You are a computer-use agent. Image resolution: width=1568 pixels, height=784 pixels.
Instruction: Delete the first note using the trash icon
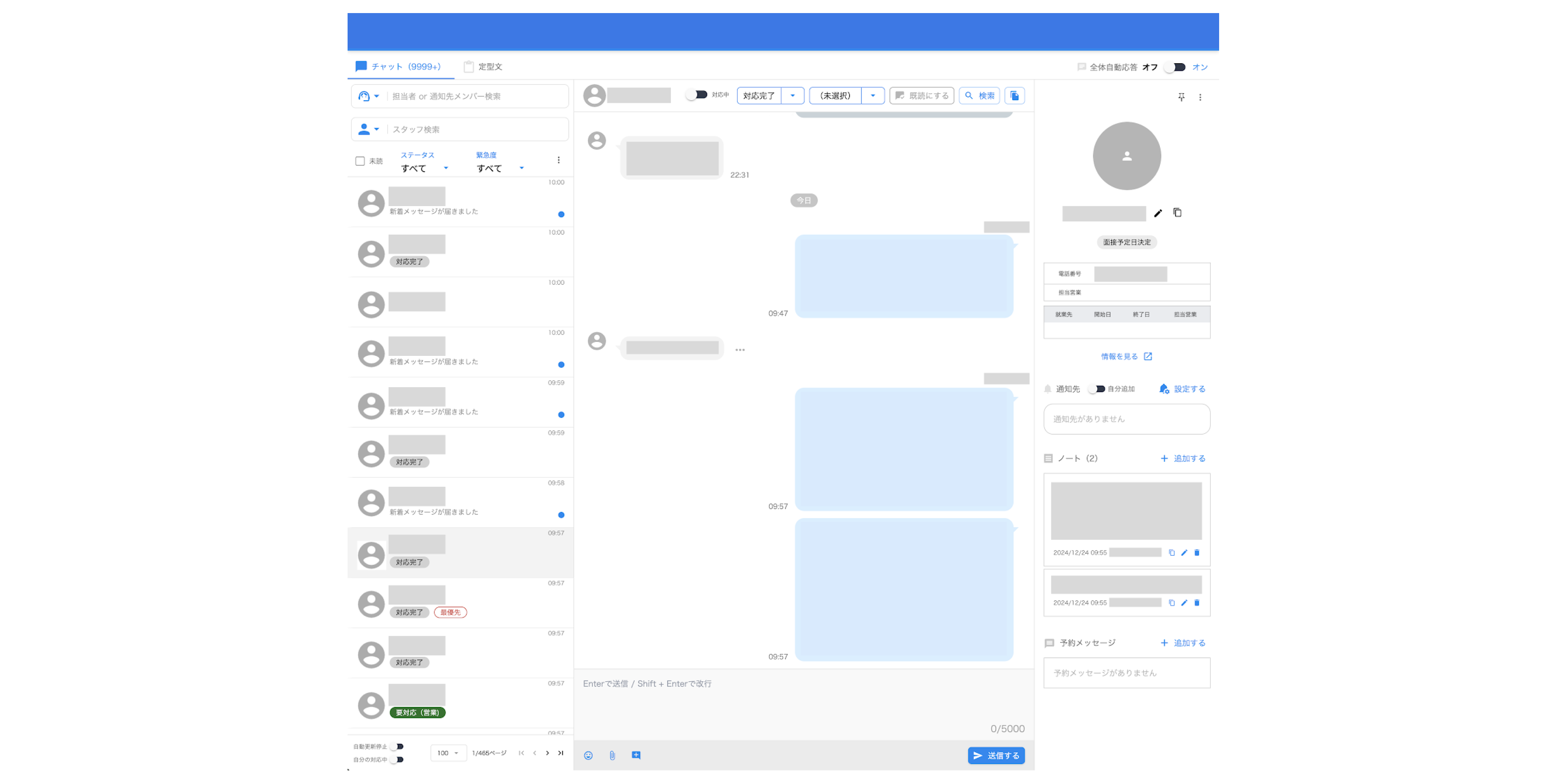(1197, 553)
